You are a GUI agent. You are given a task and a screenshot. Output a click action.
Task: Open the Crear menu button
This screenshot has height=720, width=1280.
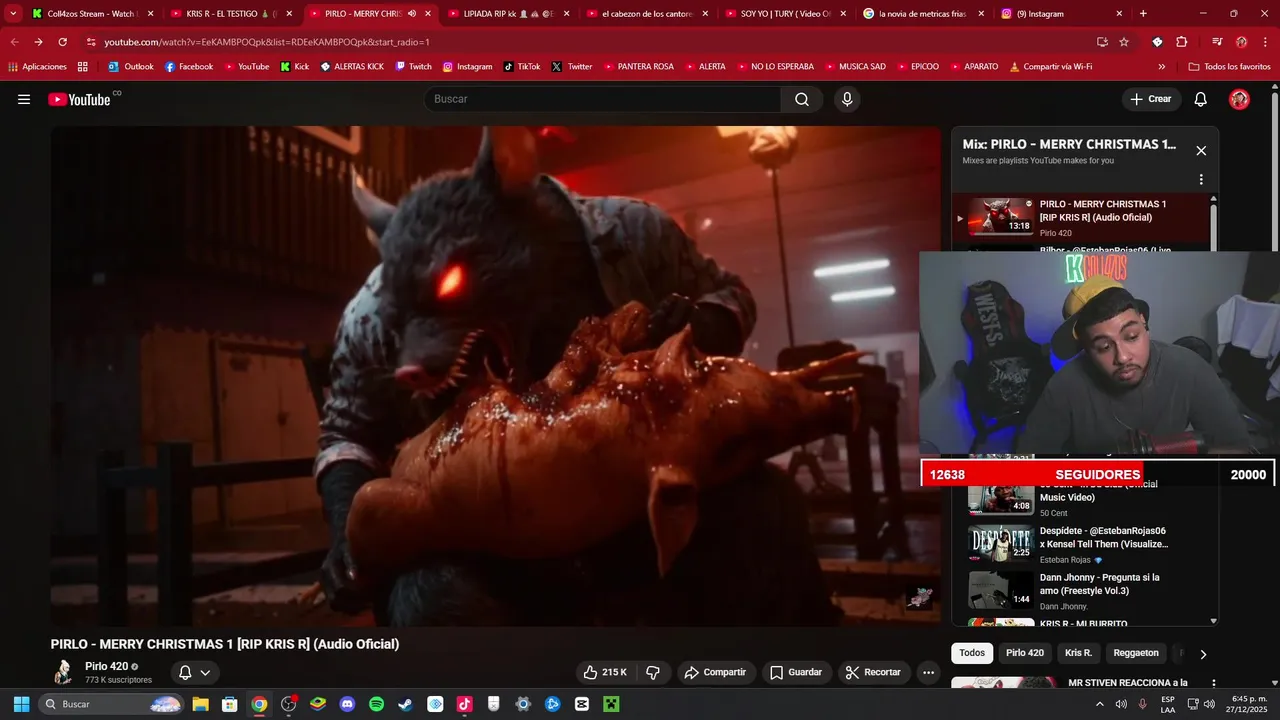pos(1151,99)
